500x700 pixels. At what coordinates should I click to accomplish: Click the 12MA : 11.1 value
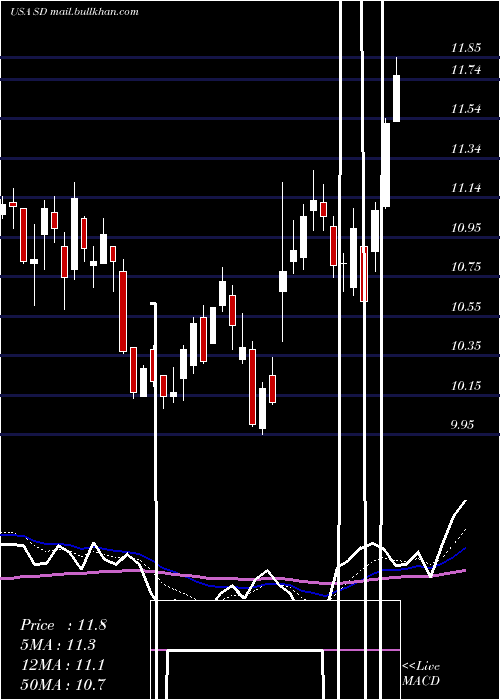(63, 665)
